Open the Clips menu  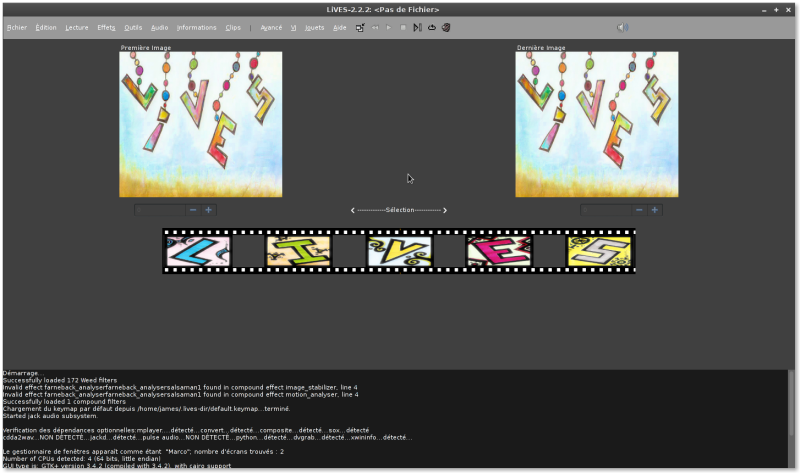tap(233, 28)
